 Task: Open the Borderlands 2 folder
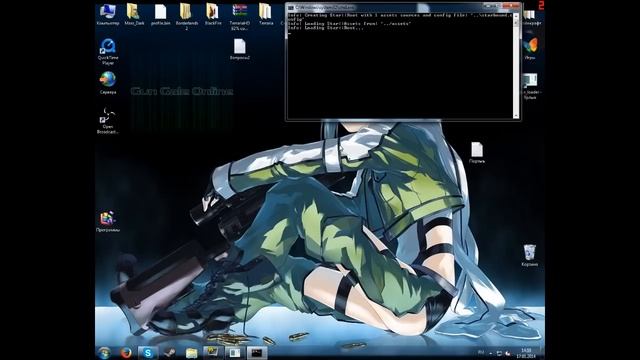(x=187, y=16)
